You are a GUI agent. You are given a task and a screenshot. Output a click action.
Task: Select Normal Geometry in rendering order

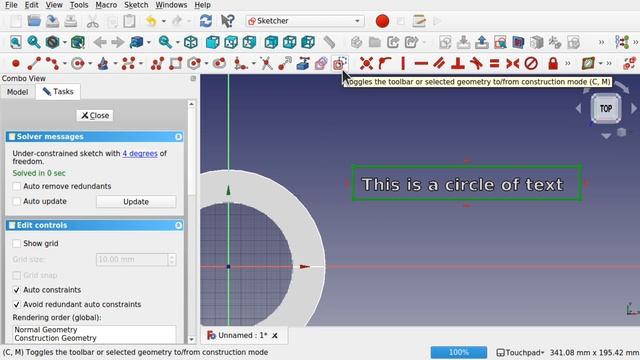[x=46, y=329]
